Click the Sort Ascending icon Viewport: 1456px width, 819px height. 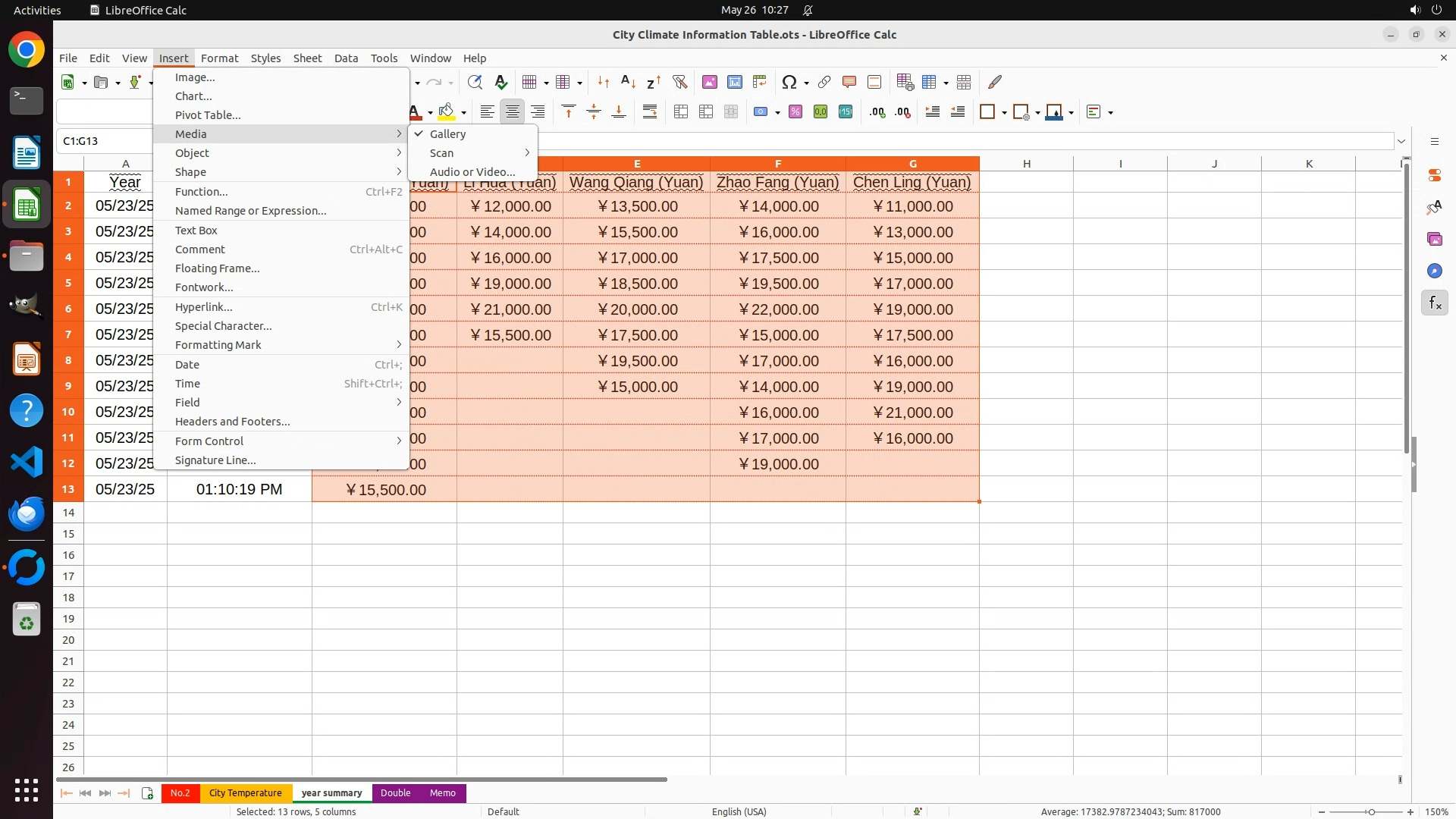628,82
